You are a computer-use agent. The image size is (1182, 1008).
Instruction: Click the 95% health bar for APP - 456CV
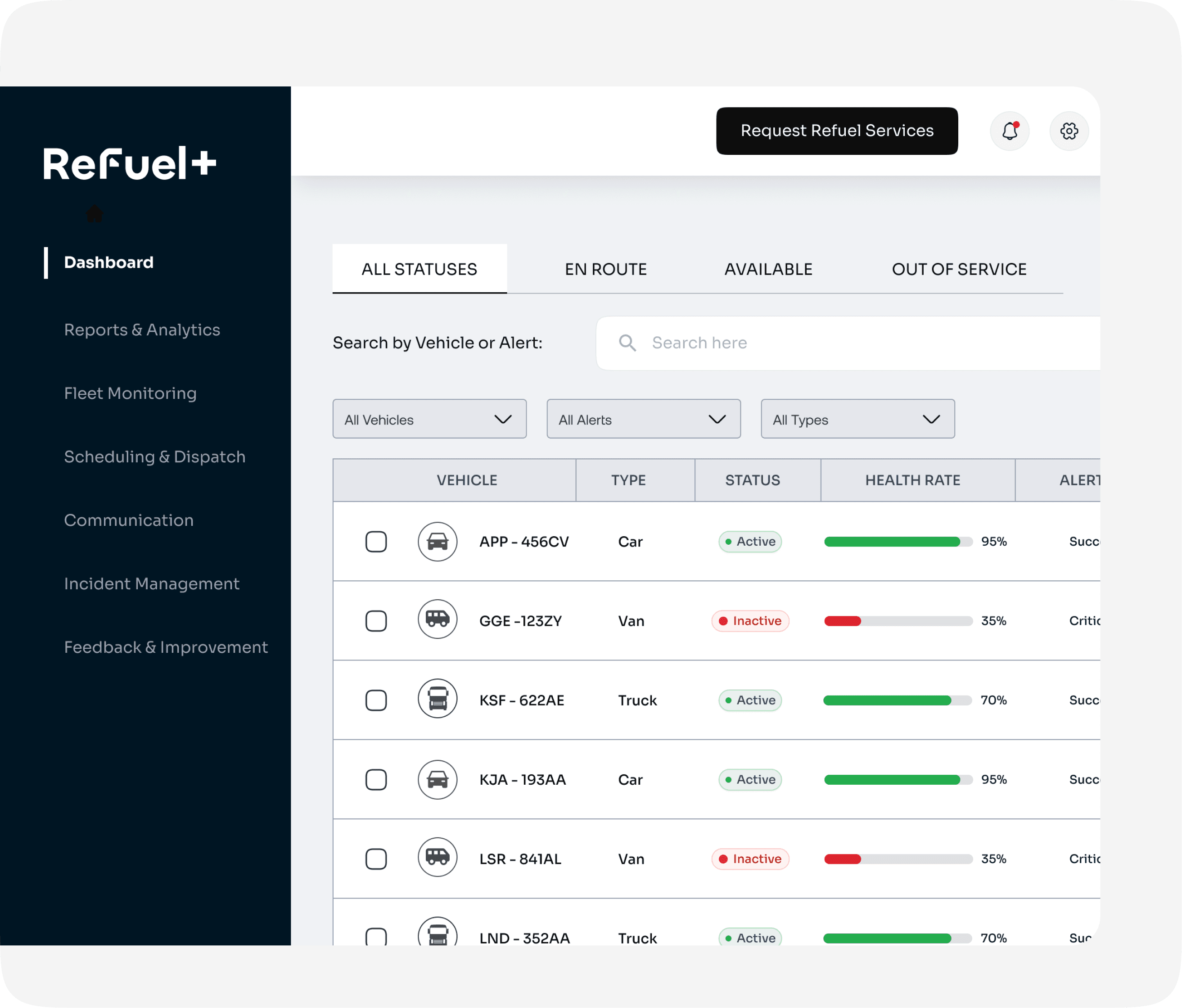click(x=898, y=541)
